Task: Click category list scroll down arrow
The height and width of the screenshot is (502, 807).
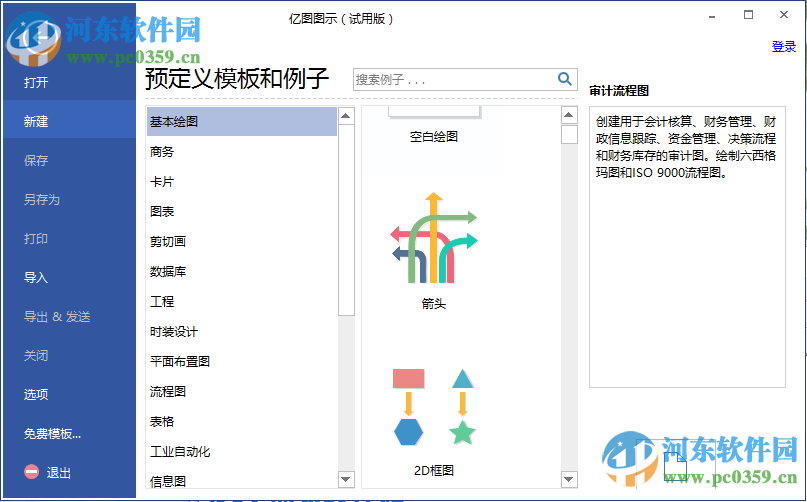Action: (x=346, y=479)
